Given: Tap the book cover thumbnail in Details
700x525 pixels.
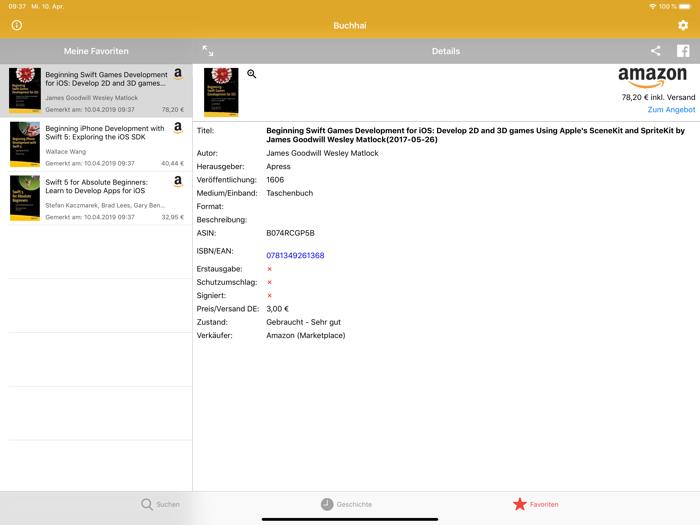Looking at the screenshot, I should point(221,92).
